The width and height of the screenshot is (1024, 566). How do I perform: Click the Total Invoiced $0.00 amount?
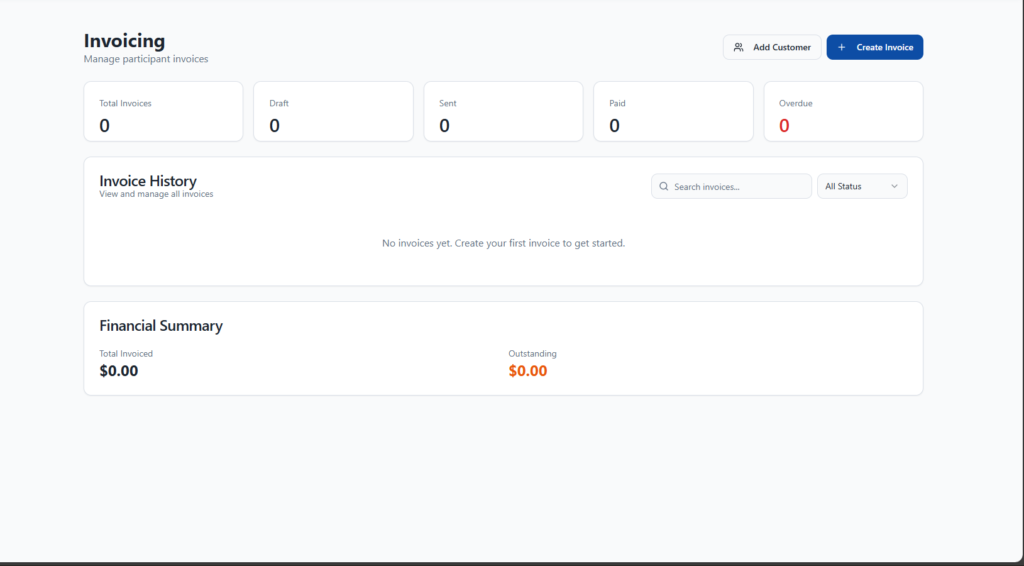tap(119, 371)
